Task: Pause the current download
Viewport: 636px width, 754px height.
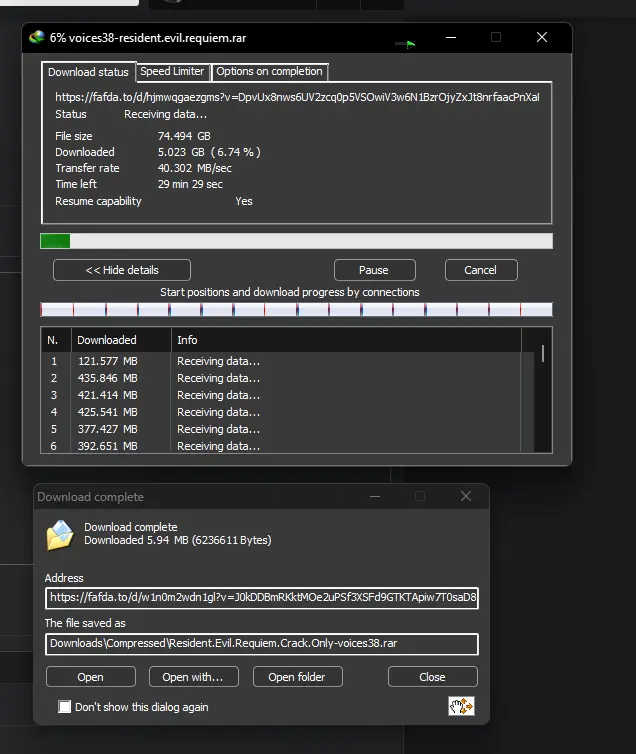Action: coord(374,270)
